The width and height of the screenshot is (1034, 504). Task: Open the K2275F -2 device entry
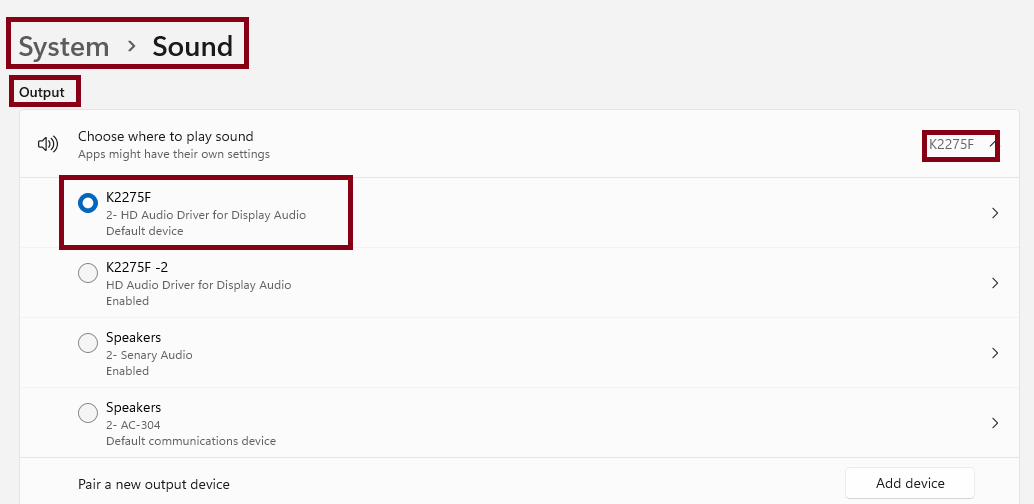[520, 283]
